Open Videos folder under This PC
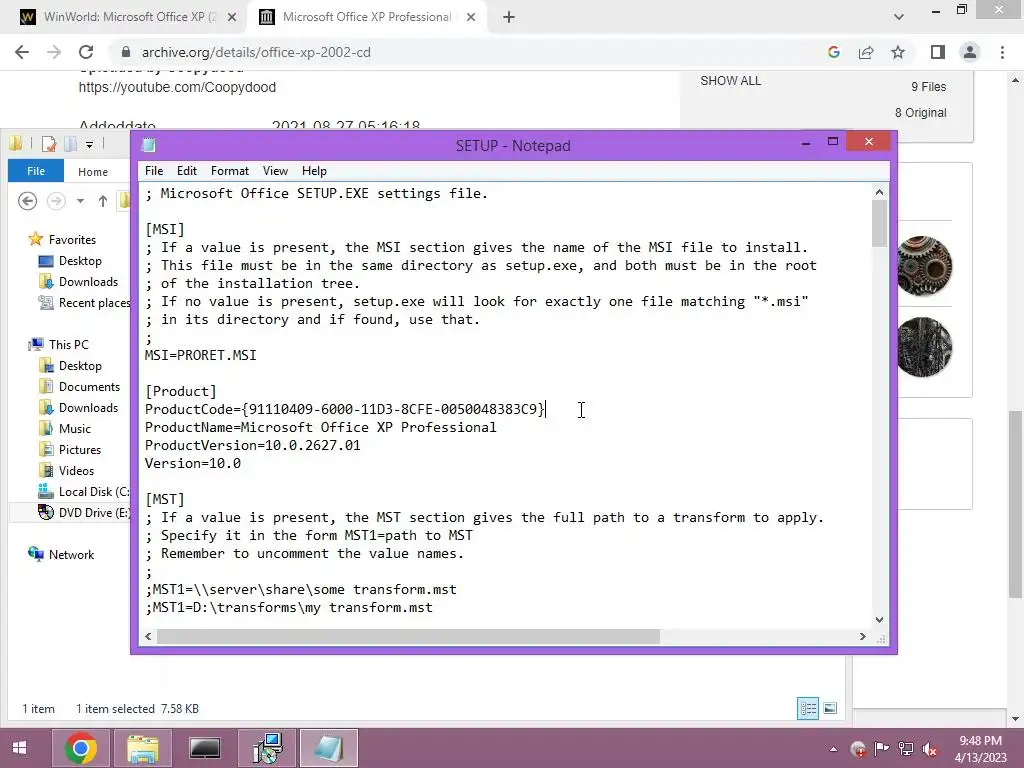1024x768 pixels. coord(76,471)
